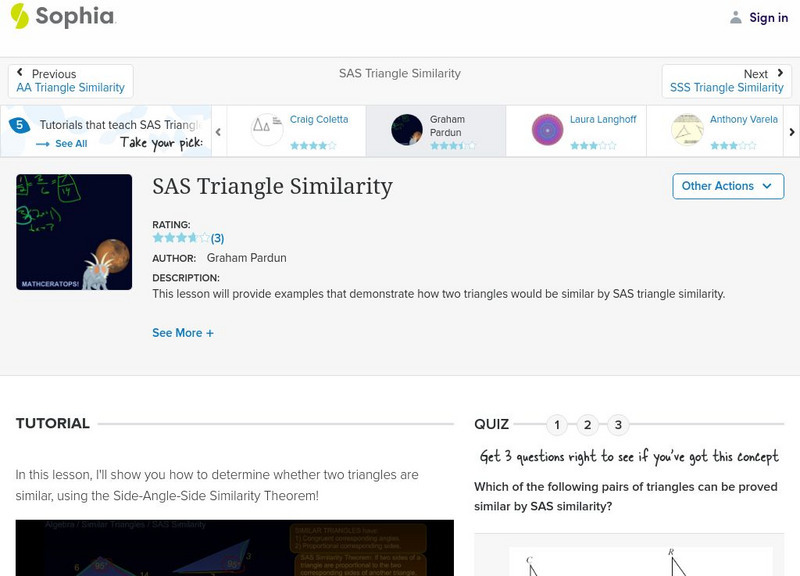
Task: Click the Mathceratops tutorial thumbnail
Action: click(x=74, y=232)
